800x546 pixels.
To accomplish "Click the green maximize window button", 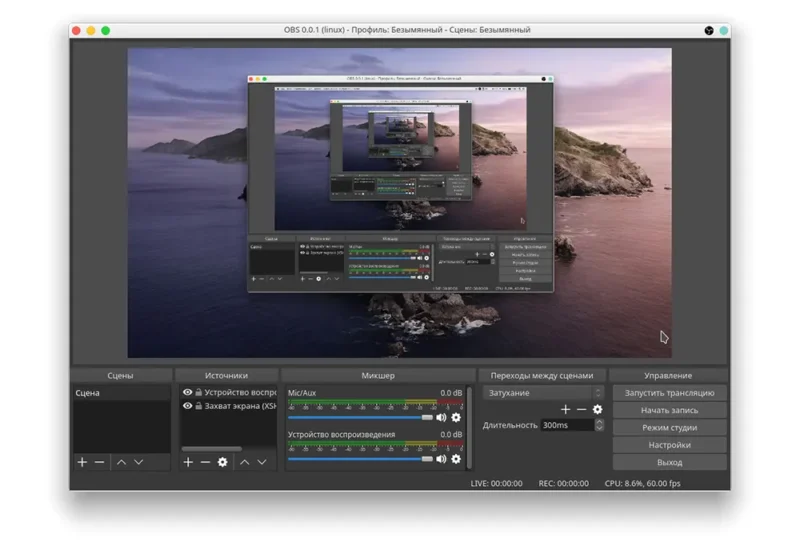I will click(x=106, y=31).
